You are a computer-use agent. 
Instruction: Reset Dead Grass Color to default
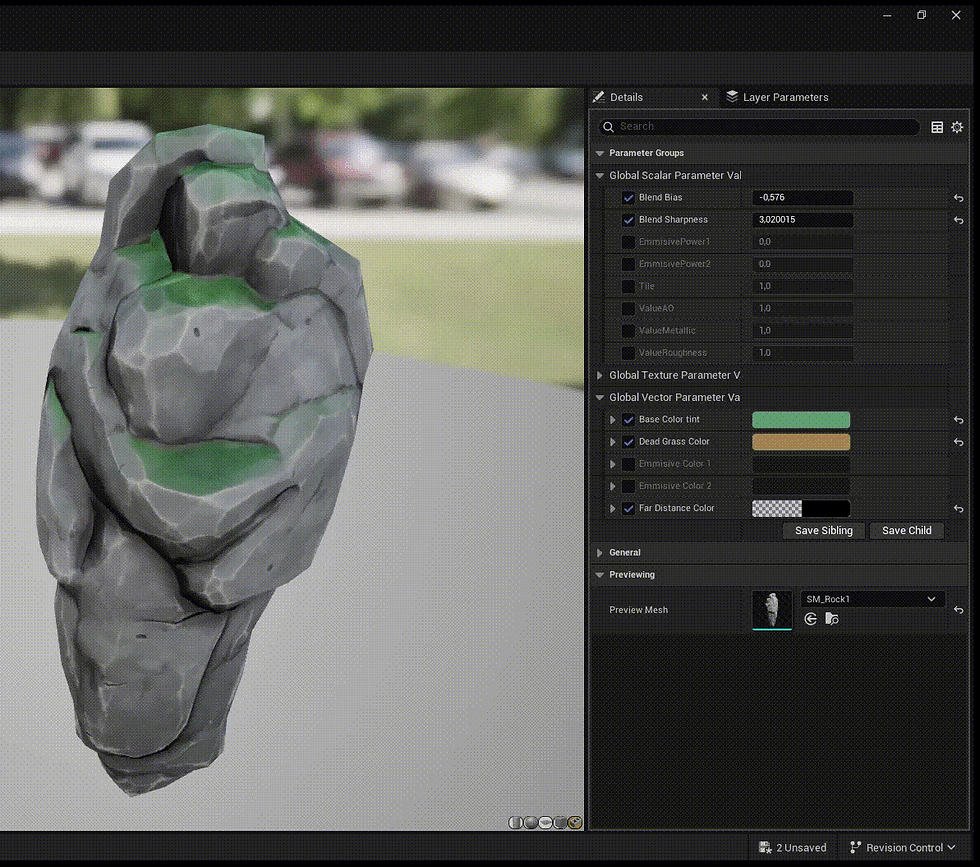[x=958, y=442]
